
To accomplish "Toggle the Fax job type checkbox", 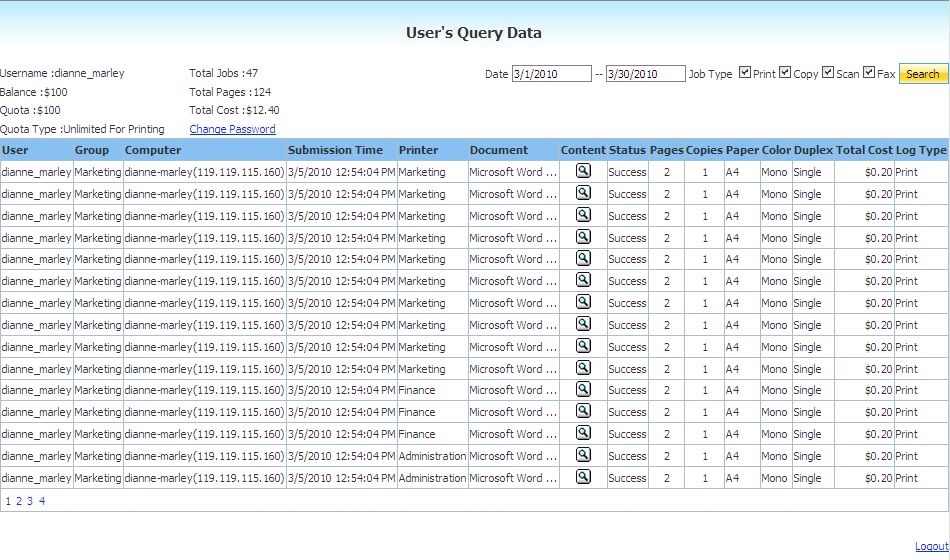I will [869, 72].
